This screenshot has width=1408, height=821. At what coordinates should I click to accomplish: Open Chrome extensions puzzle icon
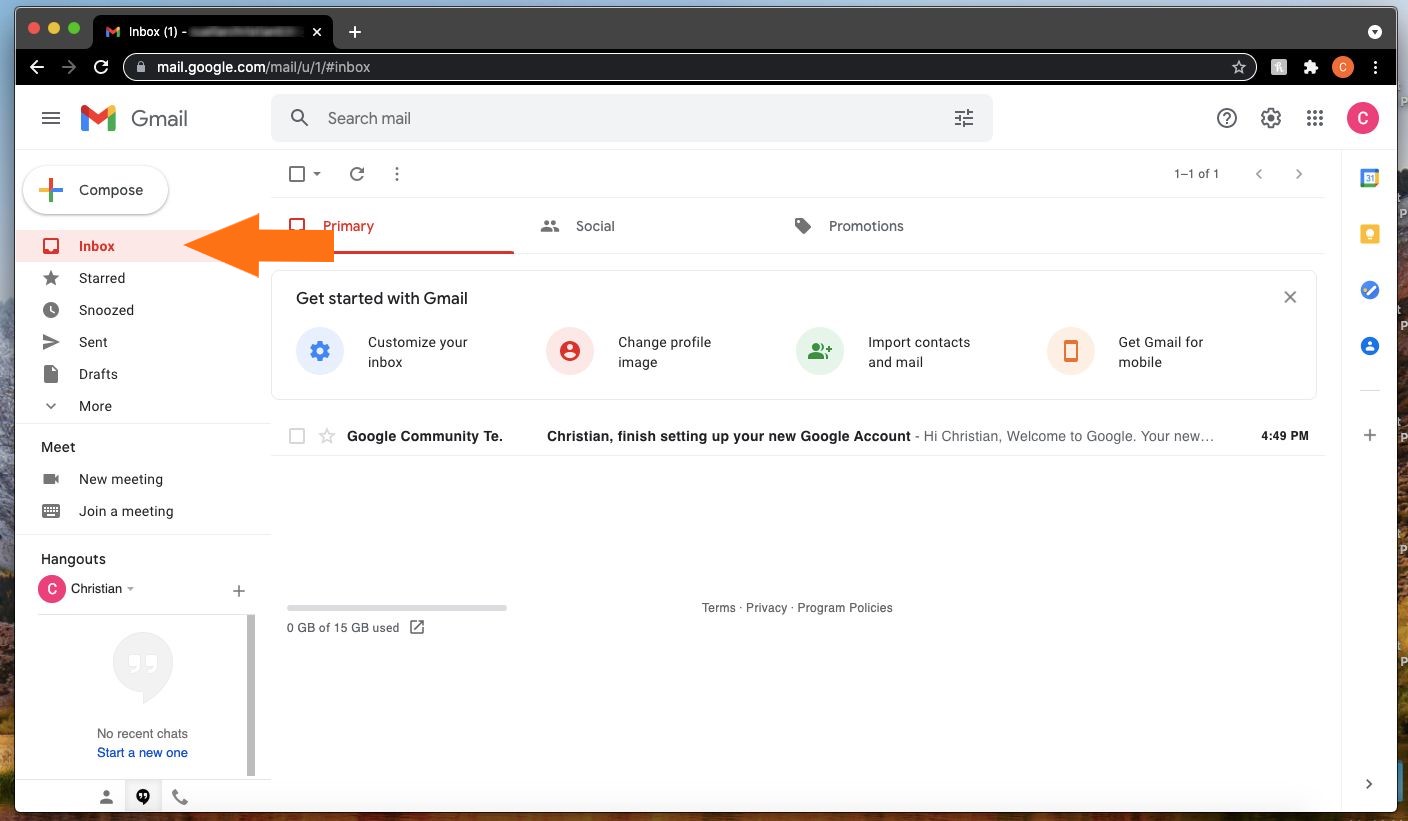[x=1311, y=67]
